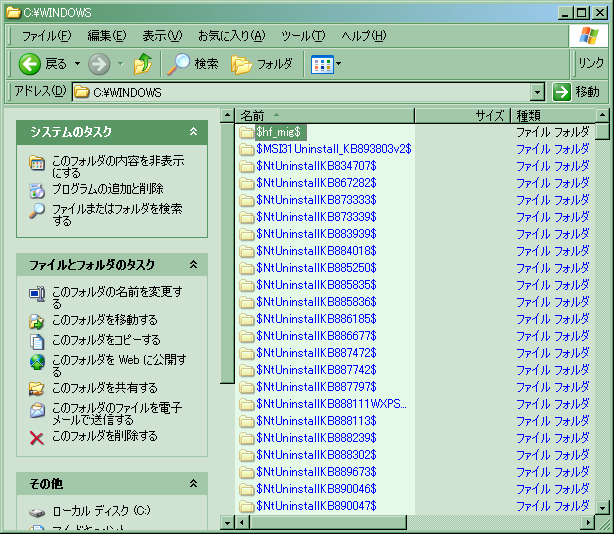Select $NtUninstallKB887472$ folder icon
The width and height of the screenshot is (614, 534).
click(x=247, y=354)
